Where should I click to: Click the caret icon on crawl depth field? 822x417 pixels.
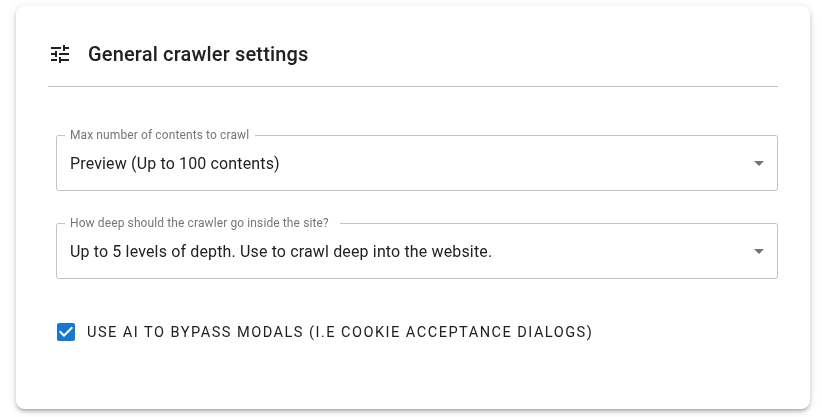coord(758,251)
